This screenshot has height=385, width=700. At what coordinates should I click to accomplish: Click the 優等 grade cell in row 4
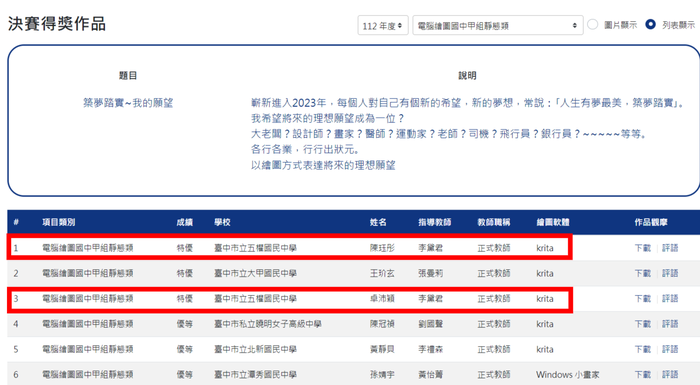tap(184, 324)
